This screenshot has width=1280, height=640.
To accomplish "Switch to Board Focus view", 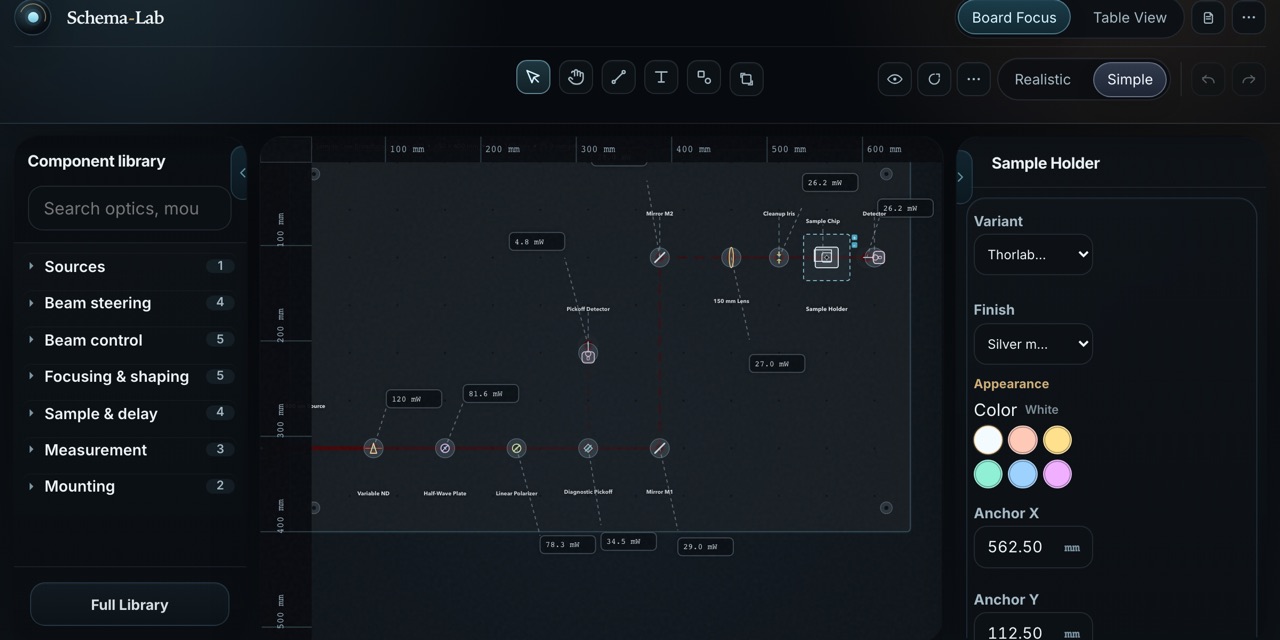I will 1014,18.
